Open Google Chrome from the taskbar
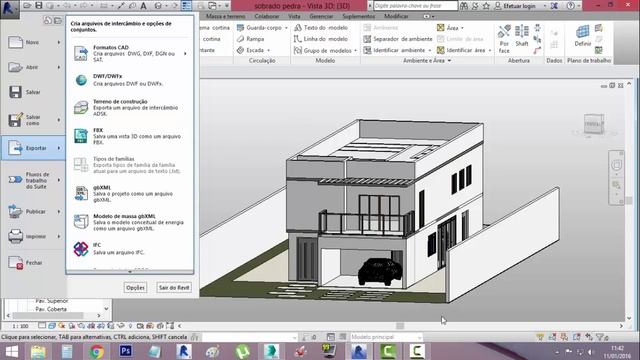 coord(97,351)
